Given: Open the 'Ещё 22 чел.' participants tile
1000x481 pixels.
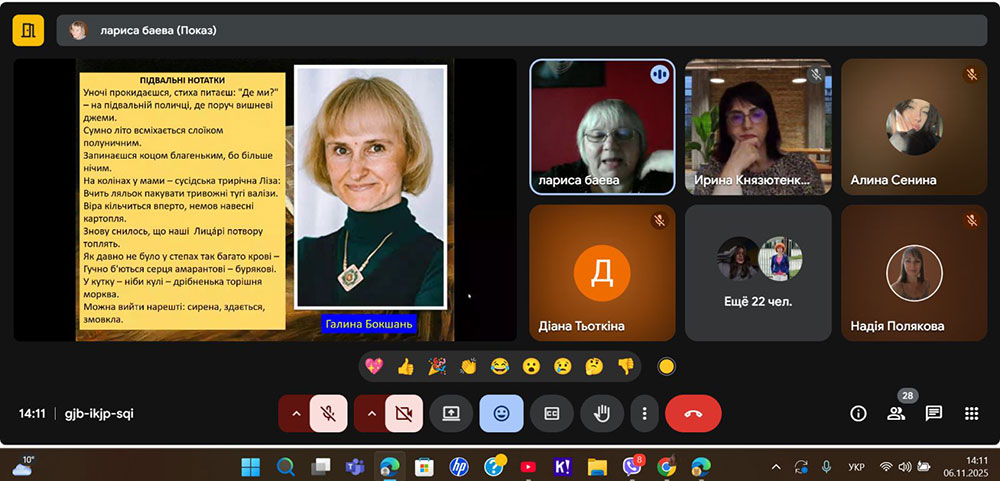Looking at the screenshot, I should (x=758, y=272).
